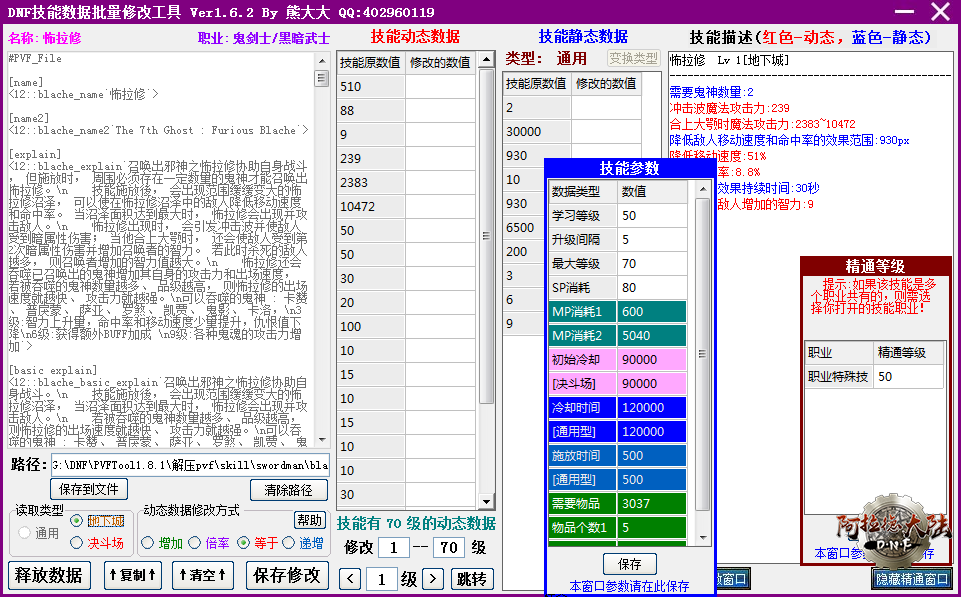Image resolution: width=961 pixels, height=597 pixels.
Task: Click up arrow of 技能参数 list scrollbar
Action: 702,189
